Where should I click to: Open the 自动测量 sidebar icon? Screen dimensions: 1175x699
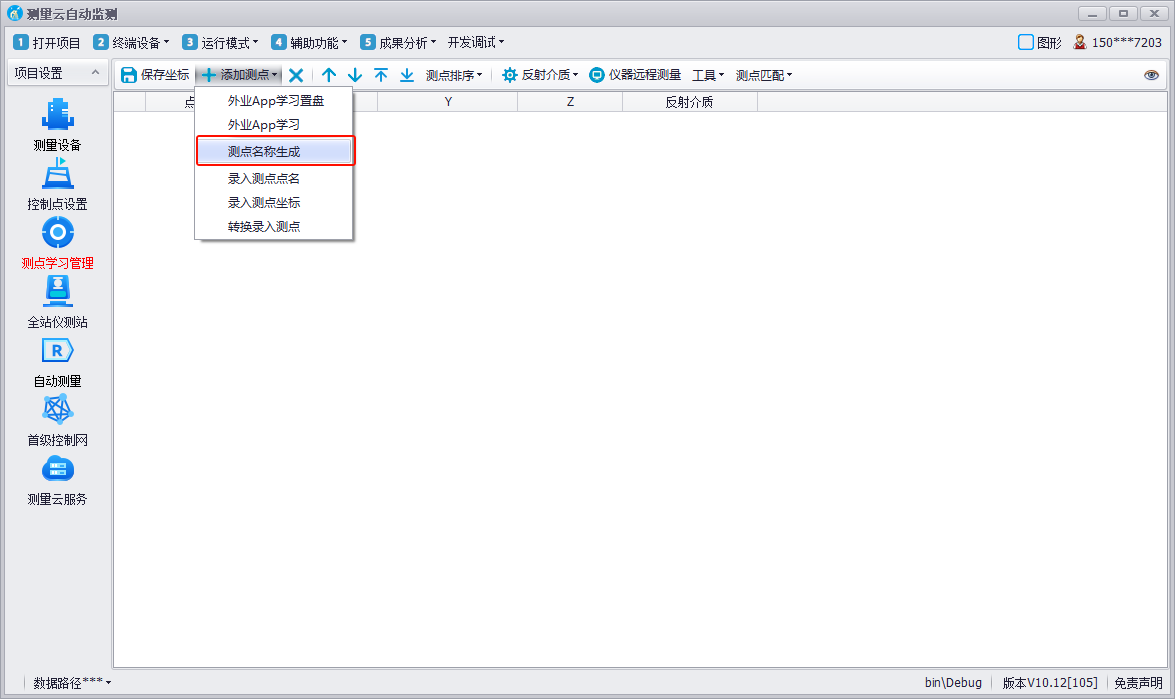(57, 351)
